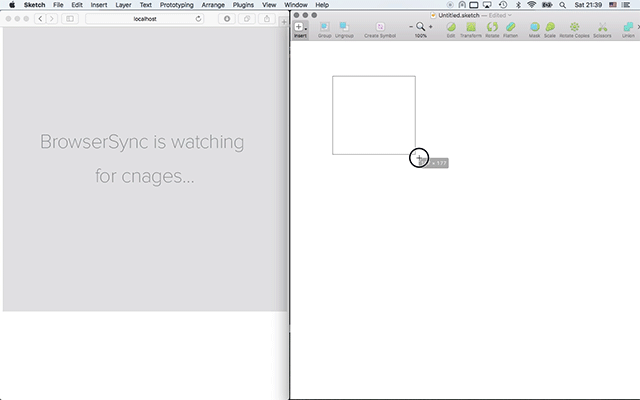Click the Safari share button
Viewport: 640px width, 400px height.
(x=267, y=19)
